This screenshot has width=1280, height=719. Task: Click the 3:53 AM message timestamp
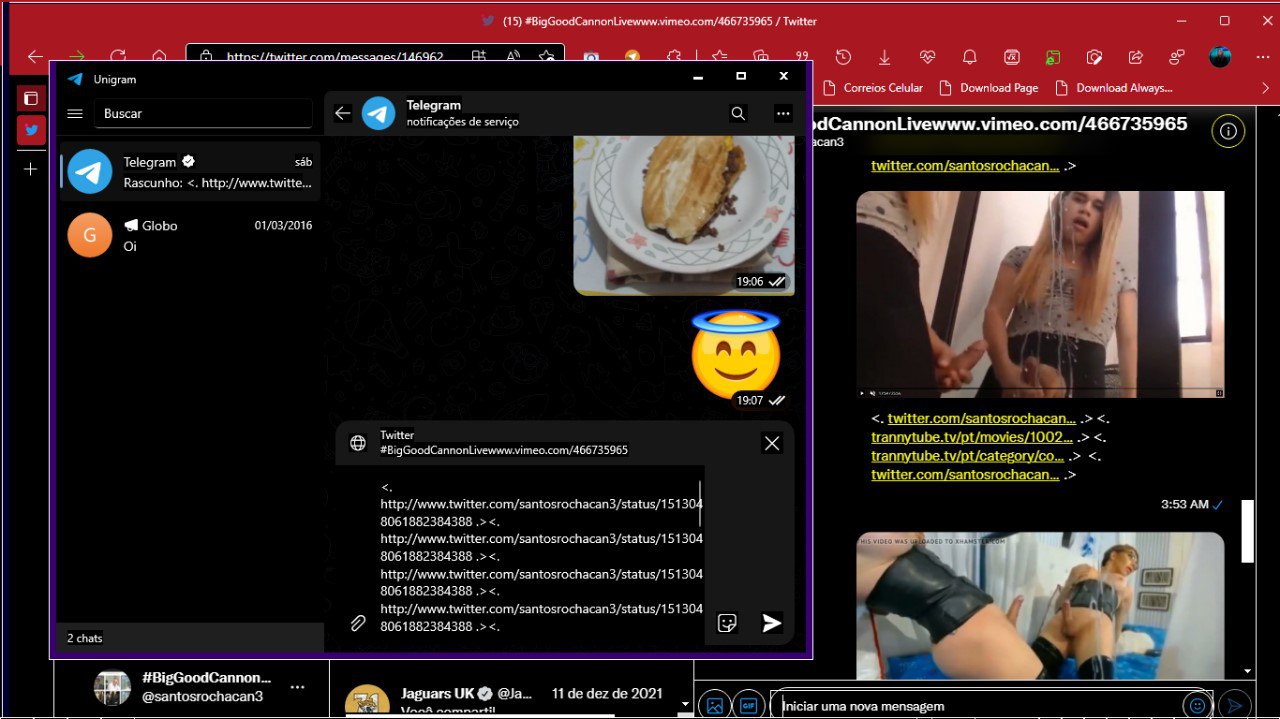tap(1185, 505)
